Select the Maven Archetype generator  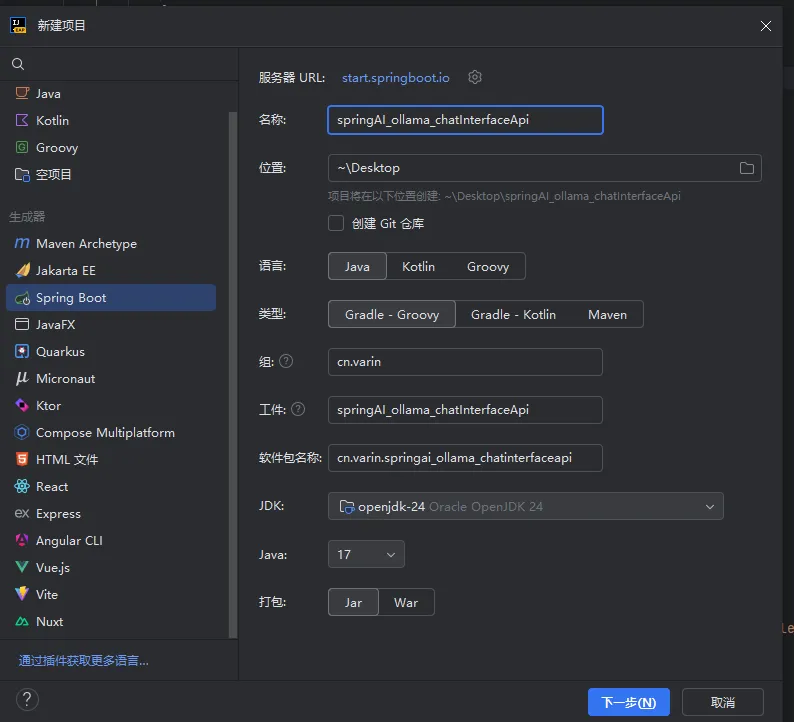click(x=111, y=244)
